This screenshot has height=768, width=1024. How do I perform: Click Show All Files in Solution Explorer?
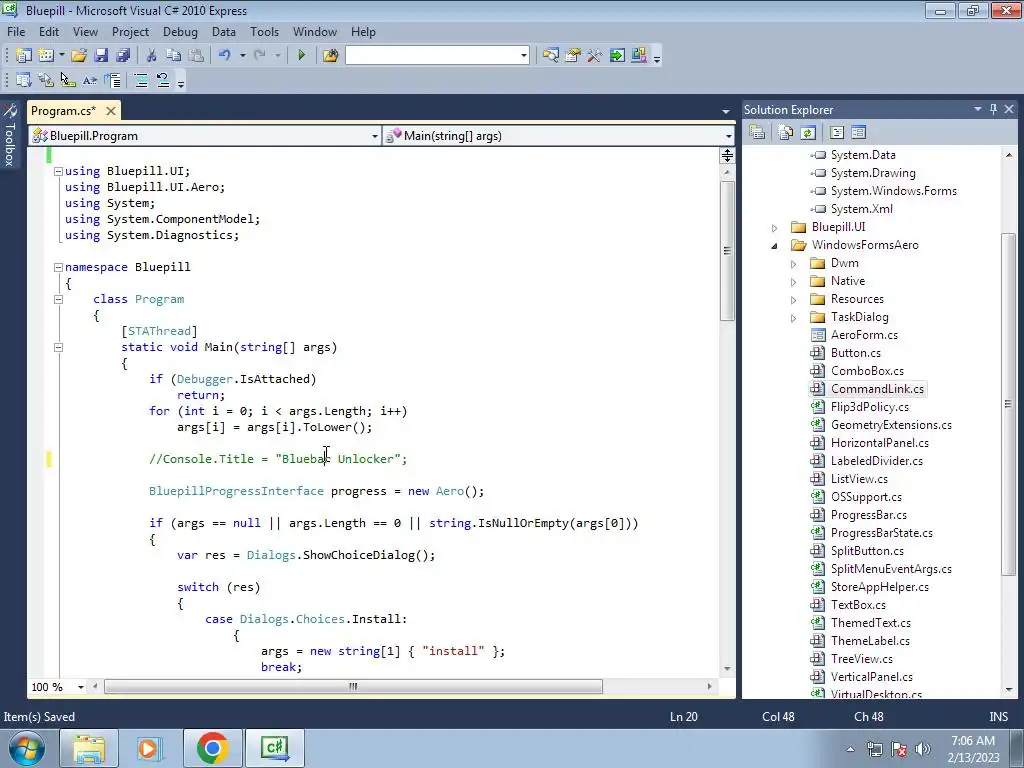(x=786, y=133)
